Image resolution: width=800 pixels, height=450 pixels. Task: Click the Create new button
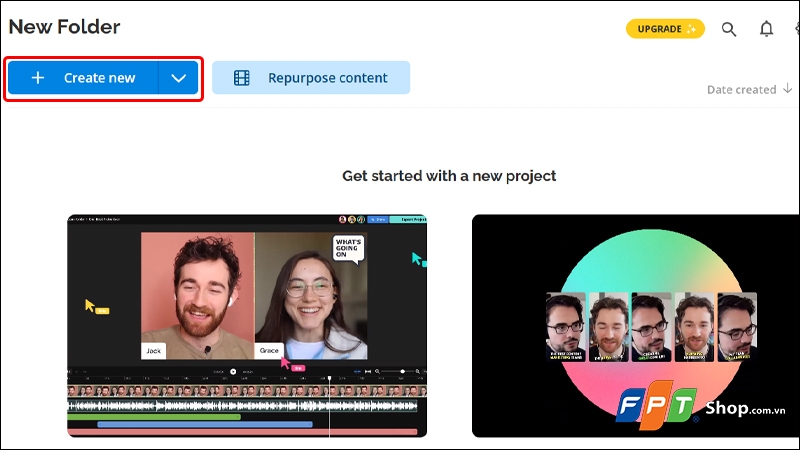coord(83,78)
